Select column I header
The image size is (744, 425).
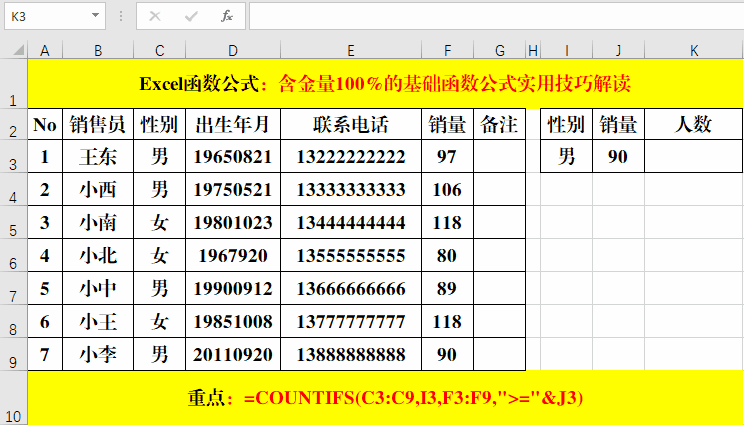pyautogui.click(x=567, y=50)
